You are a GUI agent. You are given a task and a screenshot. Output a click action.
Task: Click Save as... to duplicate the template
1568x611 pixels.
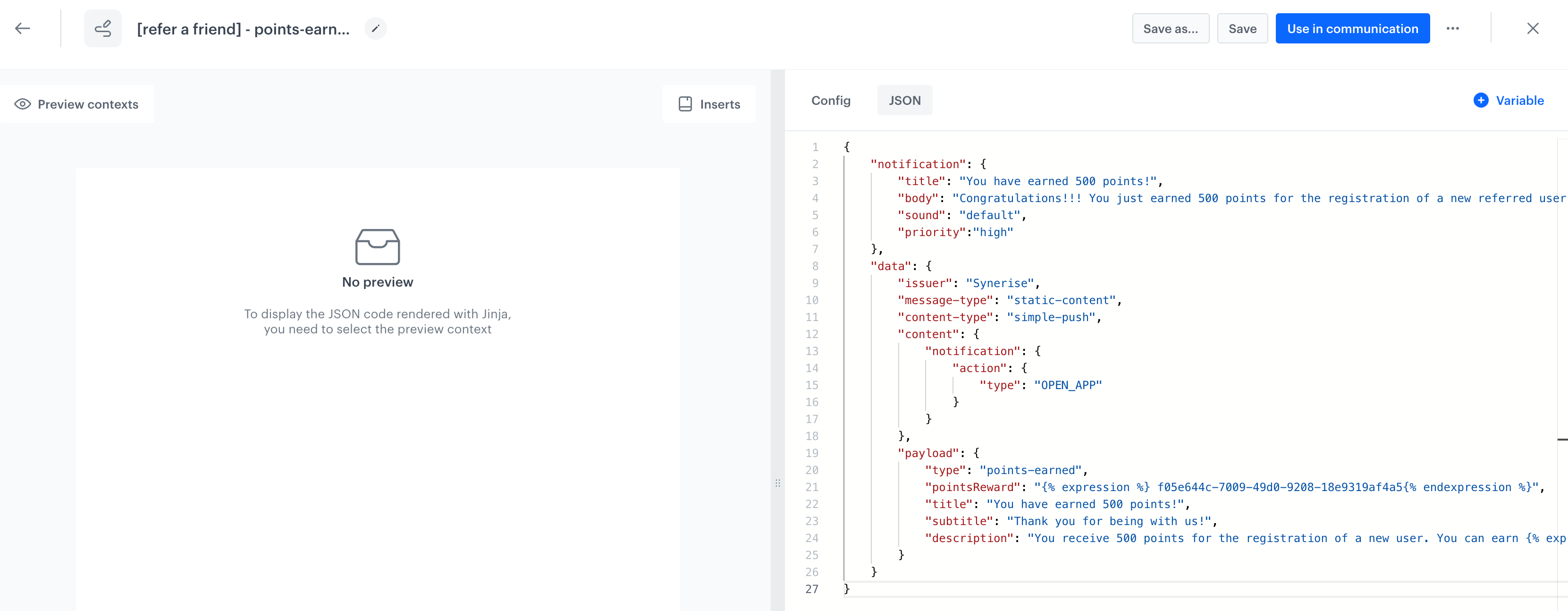tap(1170, 28)
